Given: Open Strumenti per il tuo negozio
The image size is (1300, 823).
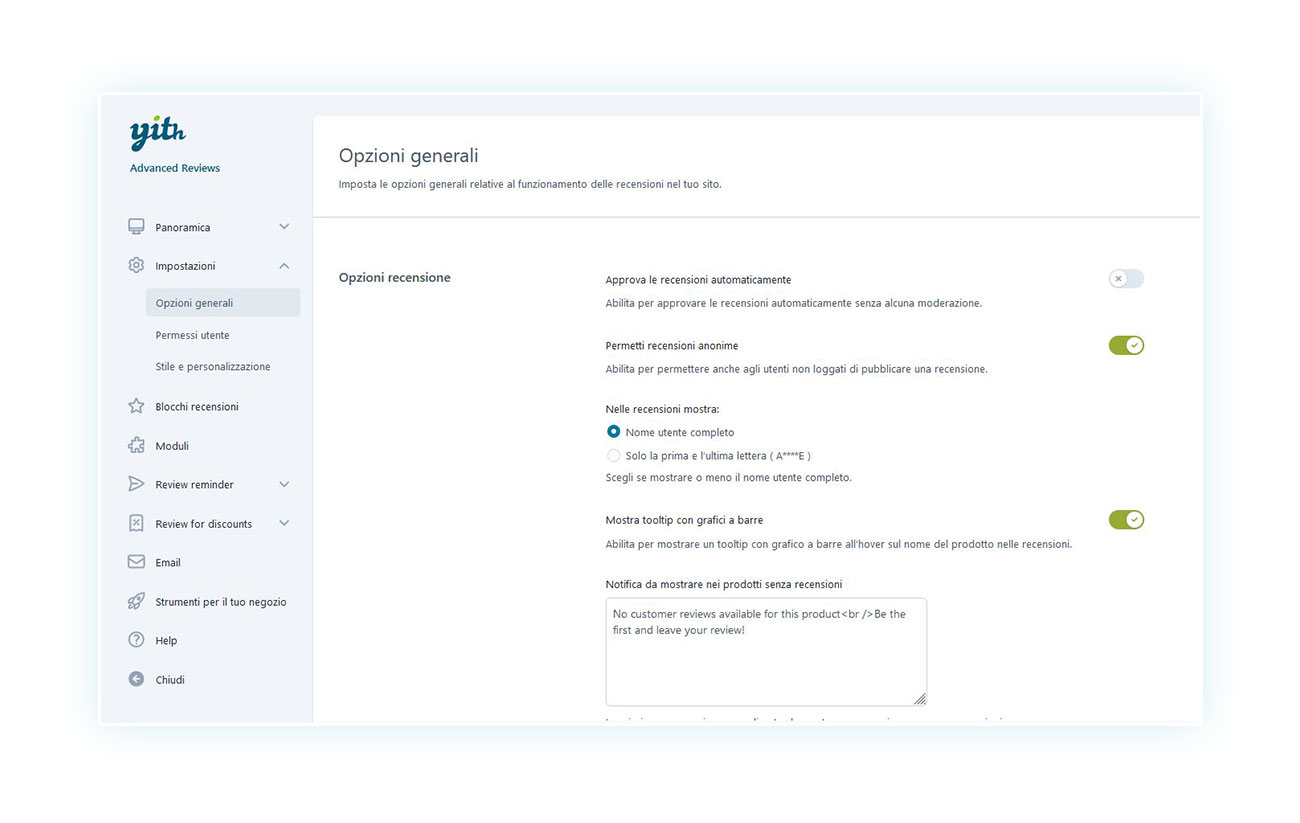Looking at the screenshot, I should (x=221, y=602).
